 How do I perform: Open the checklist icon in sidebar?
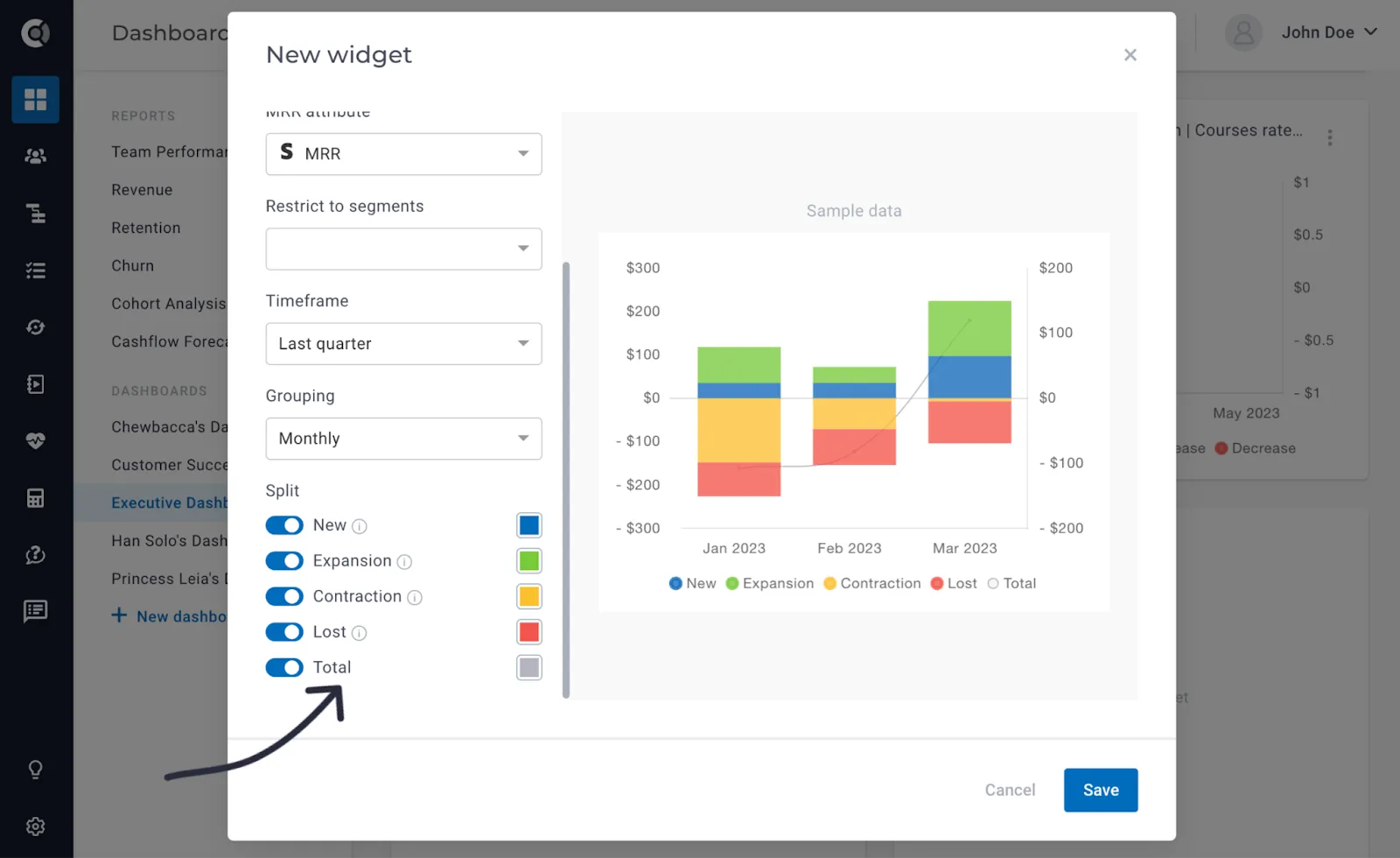tap(36, 270)
